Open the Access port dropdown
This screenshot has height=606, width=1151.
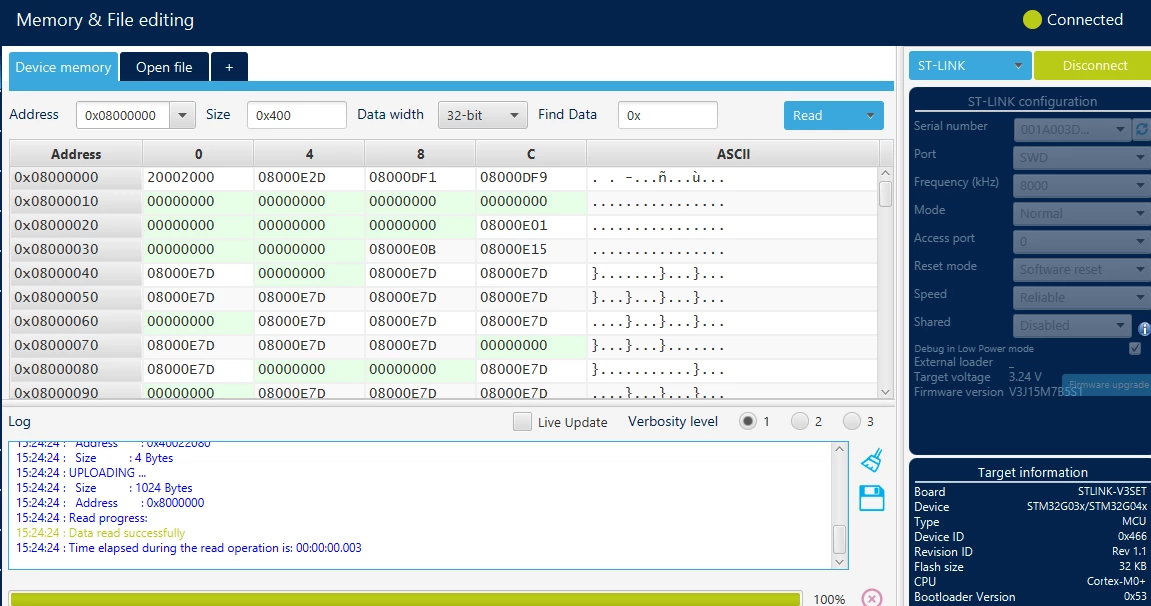click(x=1081, y=241)
